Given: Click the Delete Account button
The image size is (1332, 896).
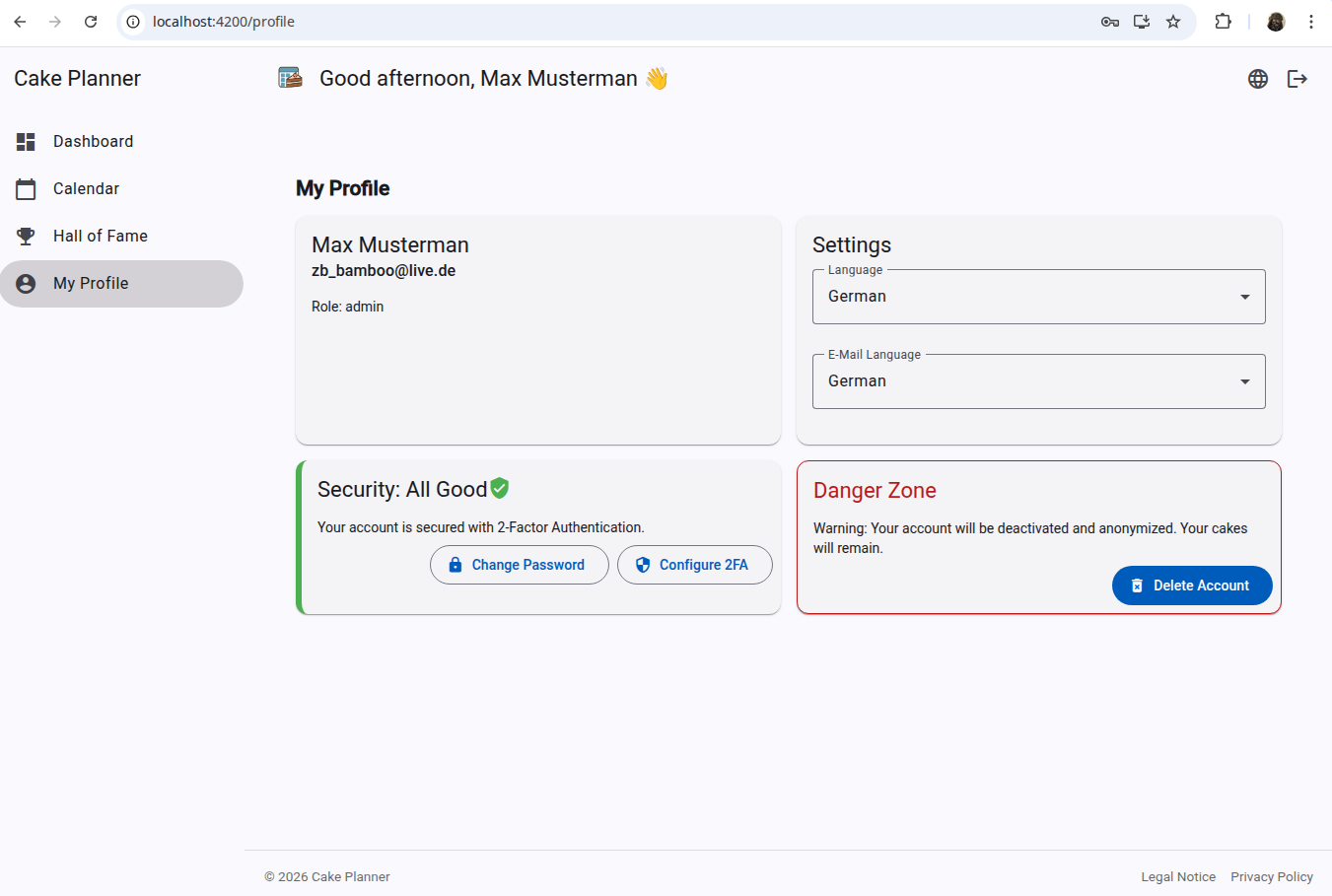Looking at the screenshot, I should [x=1191, y=586].
